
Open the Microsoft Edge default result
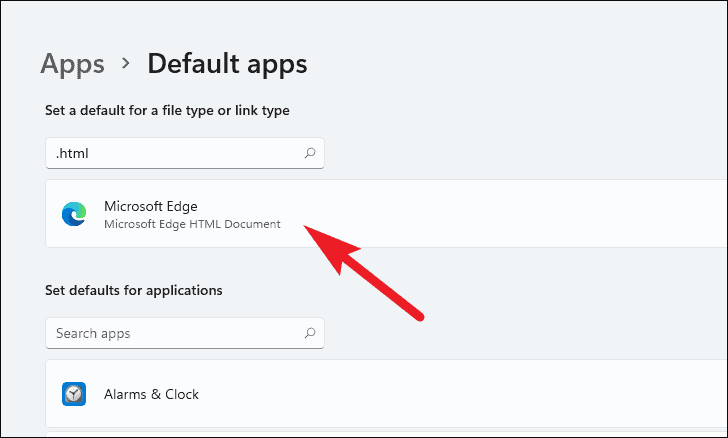386,214
